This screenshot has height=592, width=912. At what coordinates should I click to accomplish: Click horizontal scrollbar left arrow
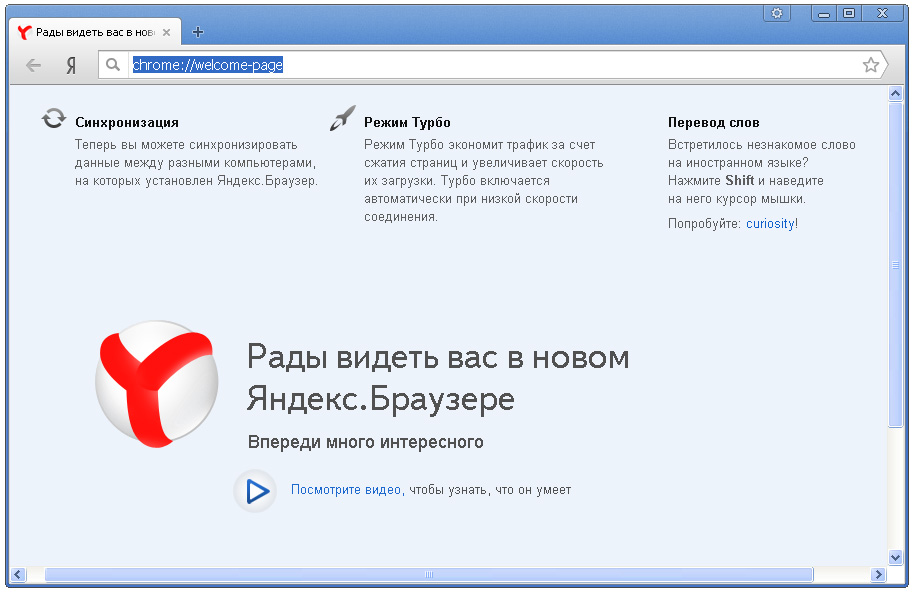point(17,575)
